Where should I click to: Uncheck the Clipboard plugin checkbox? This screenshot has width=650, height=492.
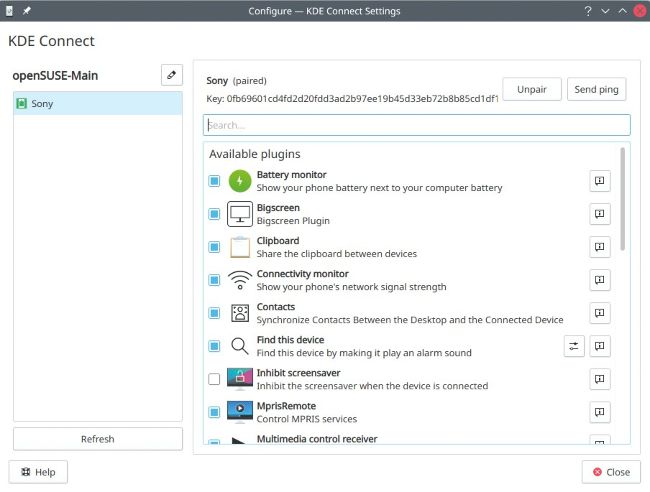[x=214, y=247]
